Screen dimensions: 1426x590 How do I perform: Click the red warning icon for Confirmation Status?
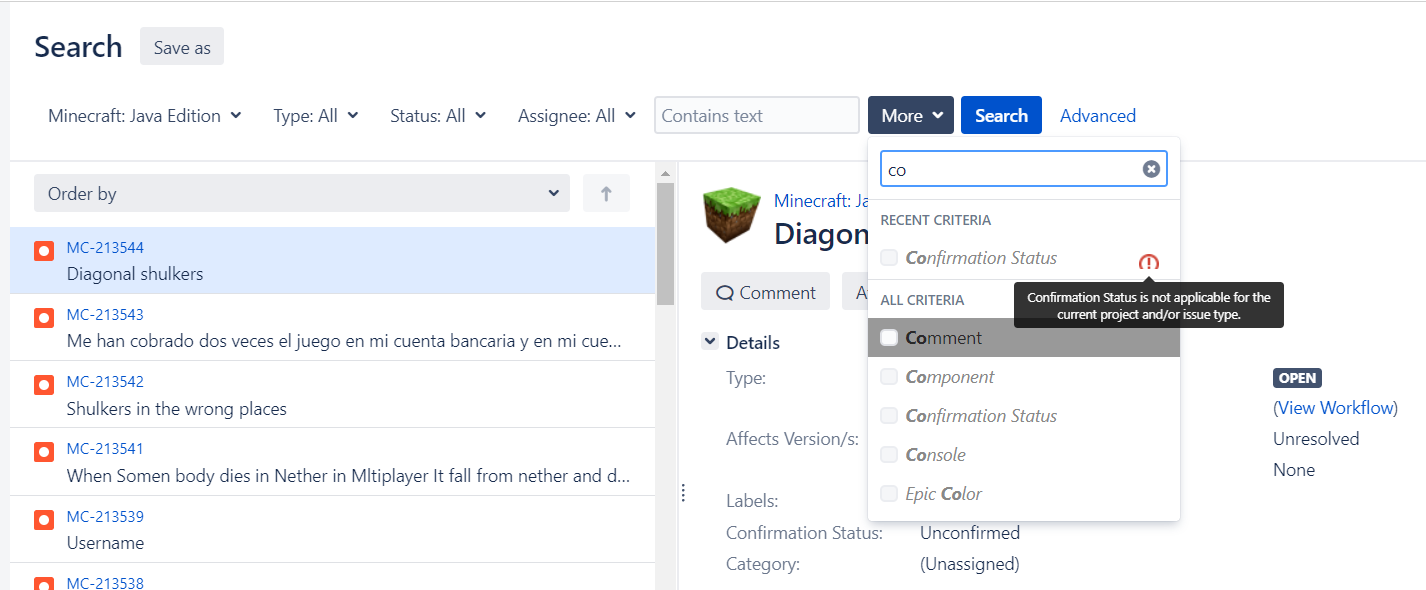1149,263
